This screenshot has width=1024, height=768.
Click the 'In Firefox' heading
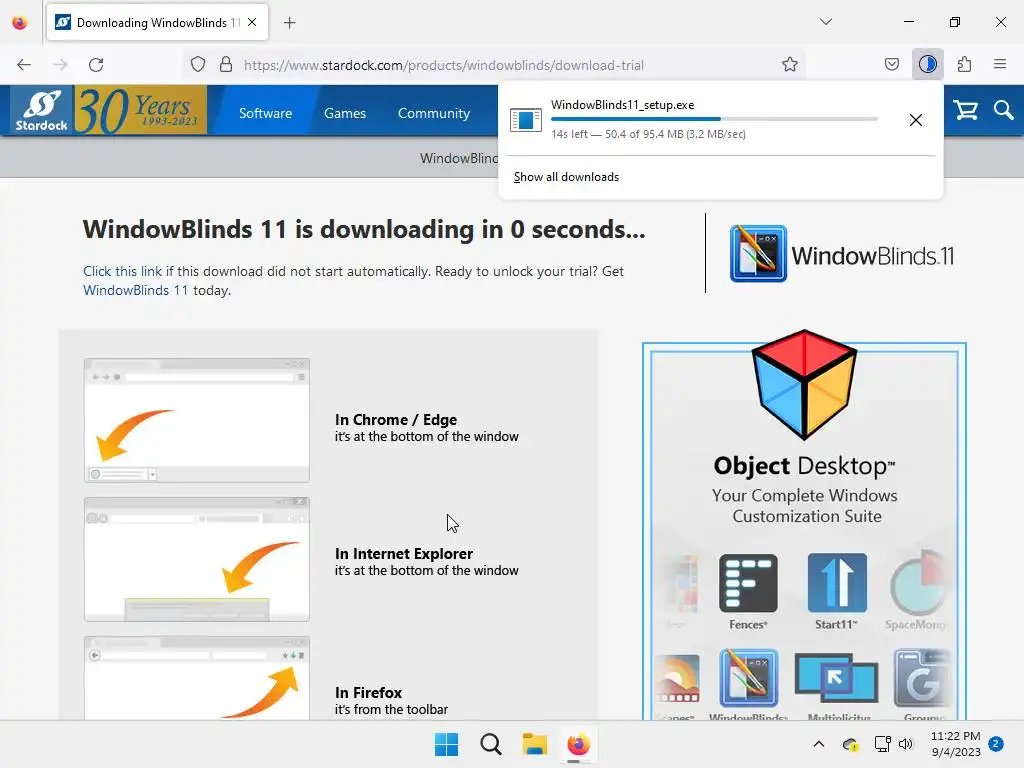coord(368,693)
